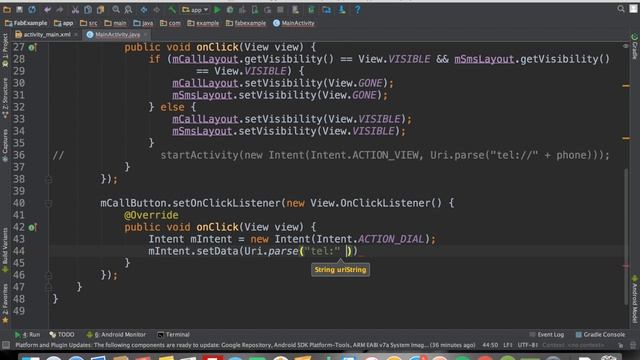The width and height of the screenshot is (640, 360).
Task: Open the TODO tool window
Action: tap(62, 334)
